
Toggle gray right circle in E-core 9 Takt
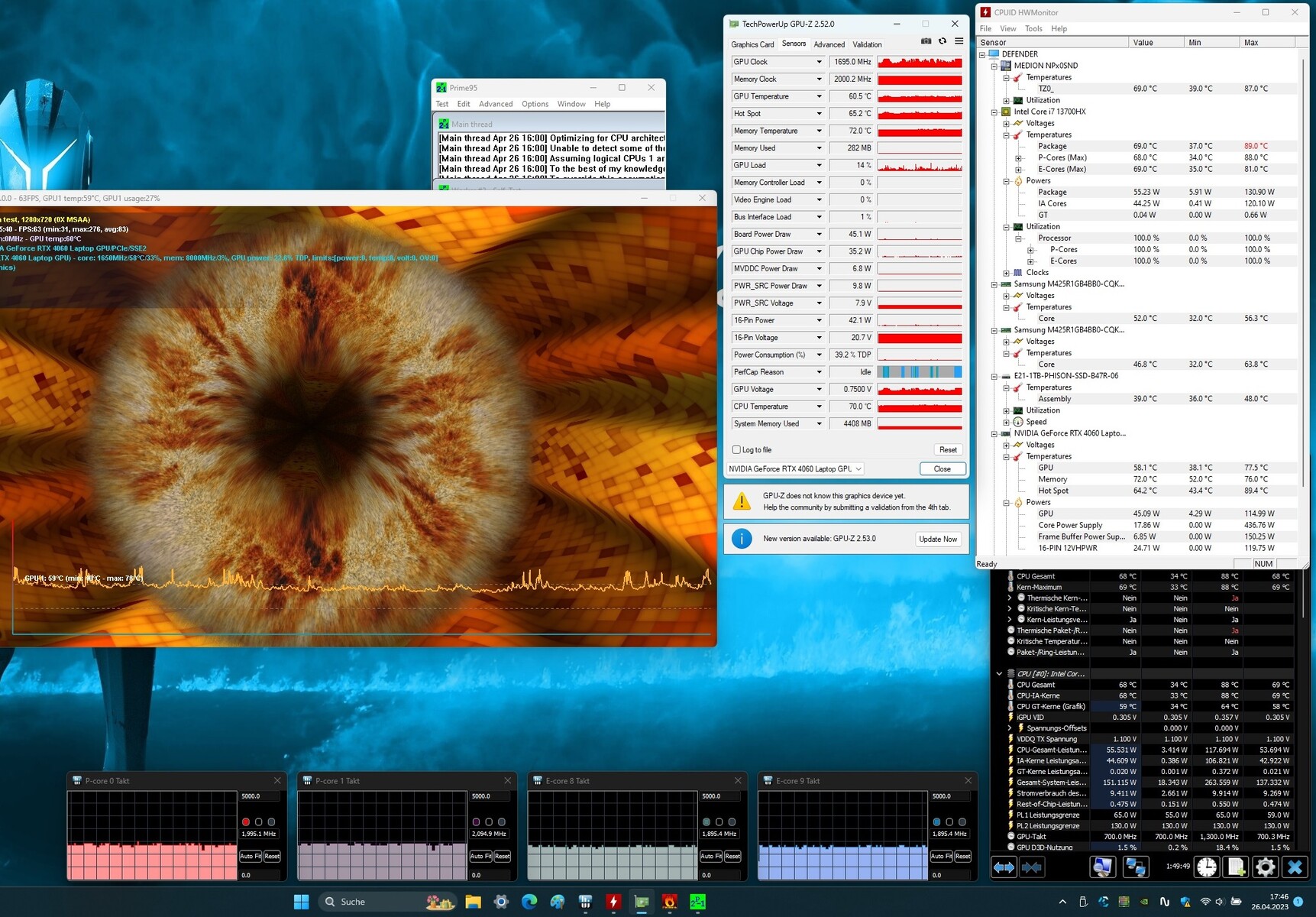[962, 821]
